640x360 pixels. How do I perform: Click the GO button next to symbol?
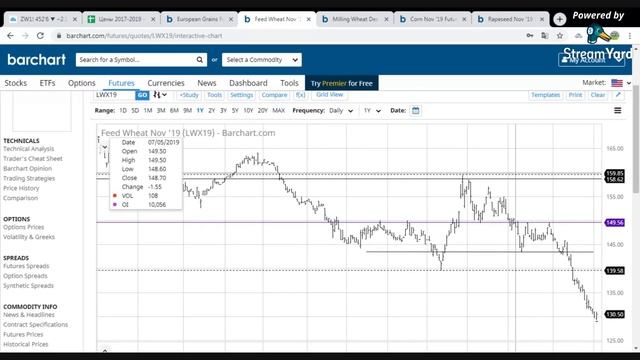[x=142, y=95]
